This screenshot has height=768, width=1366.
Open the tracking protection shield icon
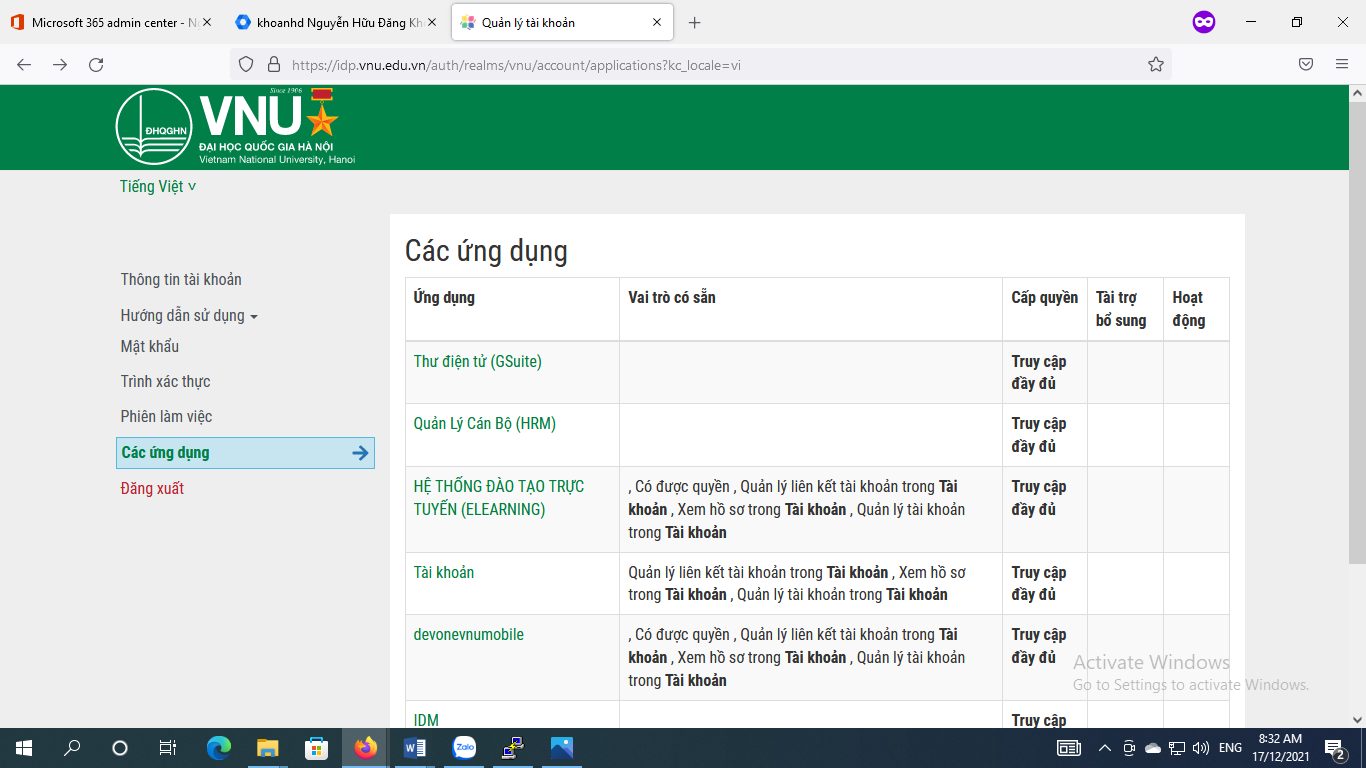244,63
